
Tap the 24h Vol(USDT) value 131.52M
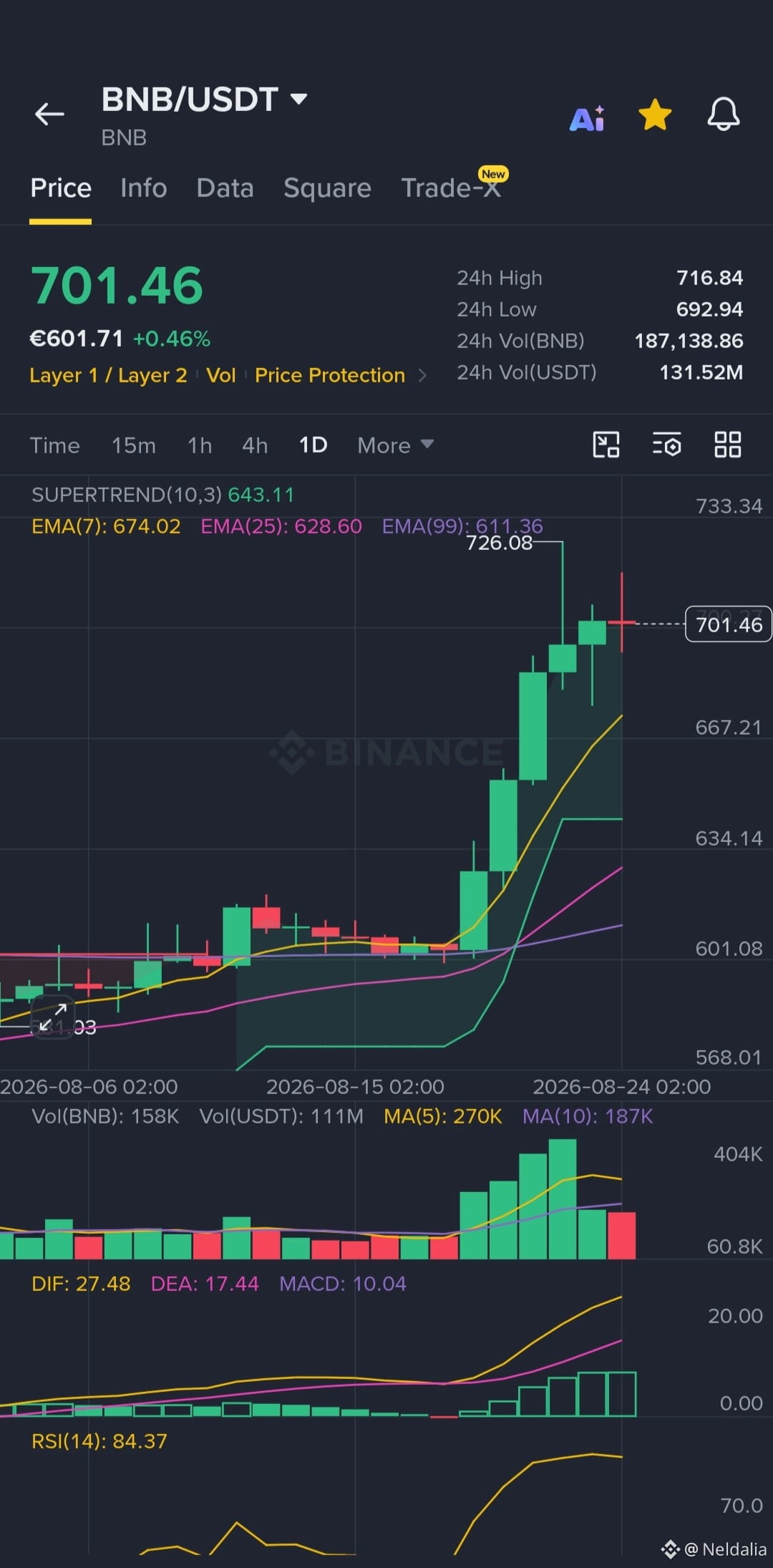(701, 372)
